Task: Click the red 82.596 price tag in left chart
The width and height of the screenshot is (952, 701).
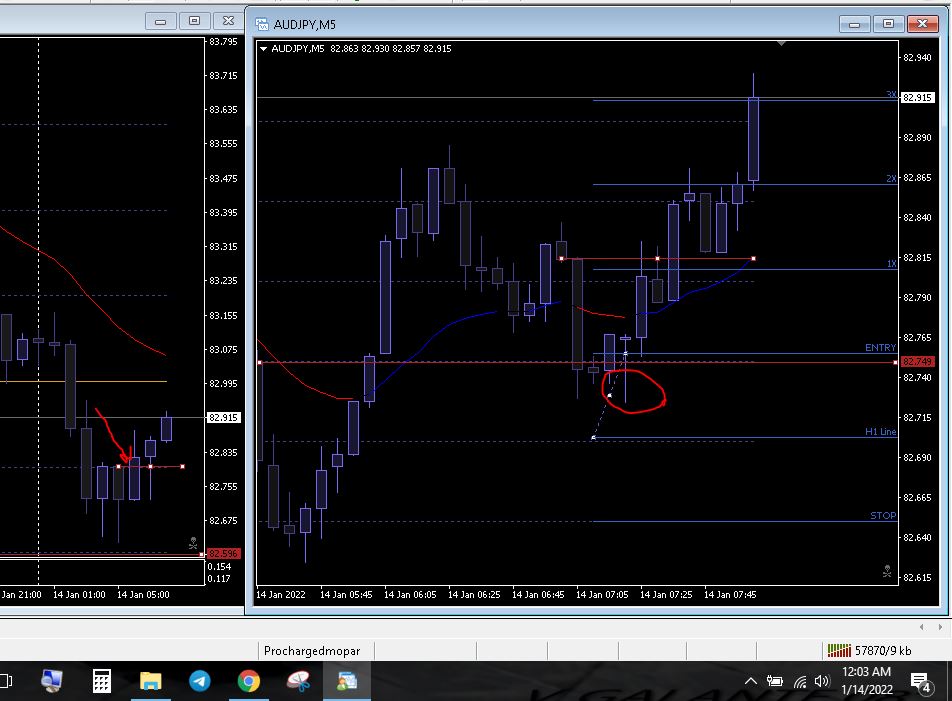Action: pyautogui.click(x=223, y=554)
